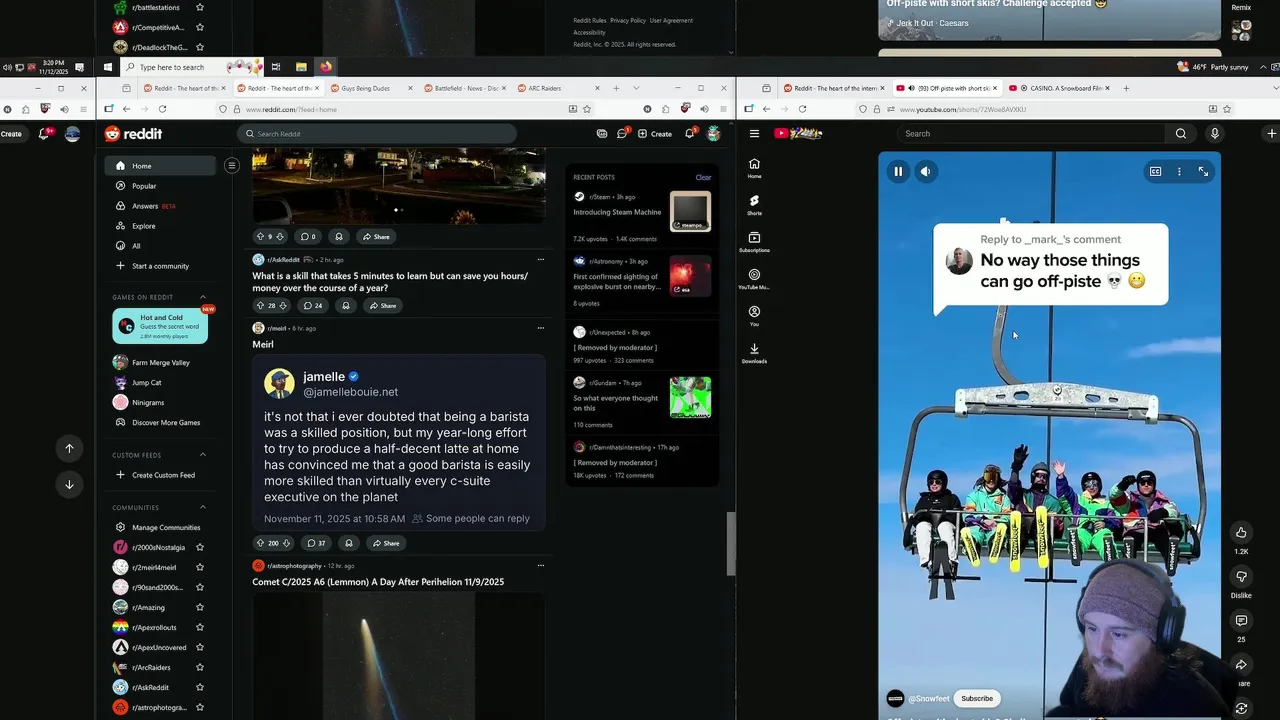Click Start a community
The width and height of the screenshot is (1280, 720).
coord(160,266)
